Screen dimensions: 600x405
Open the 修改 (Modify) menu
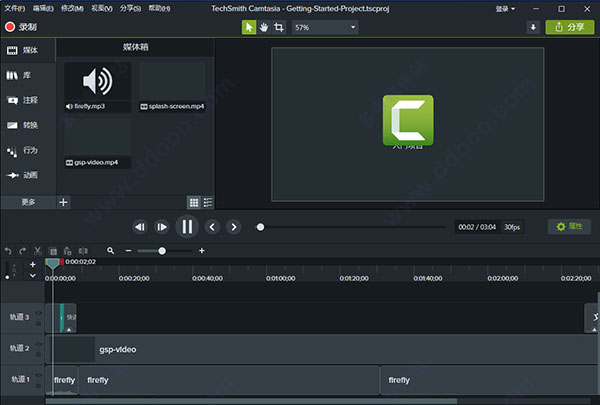pos(72,8)
